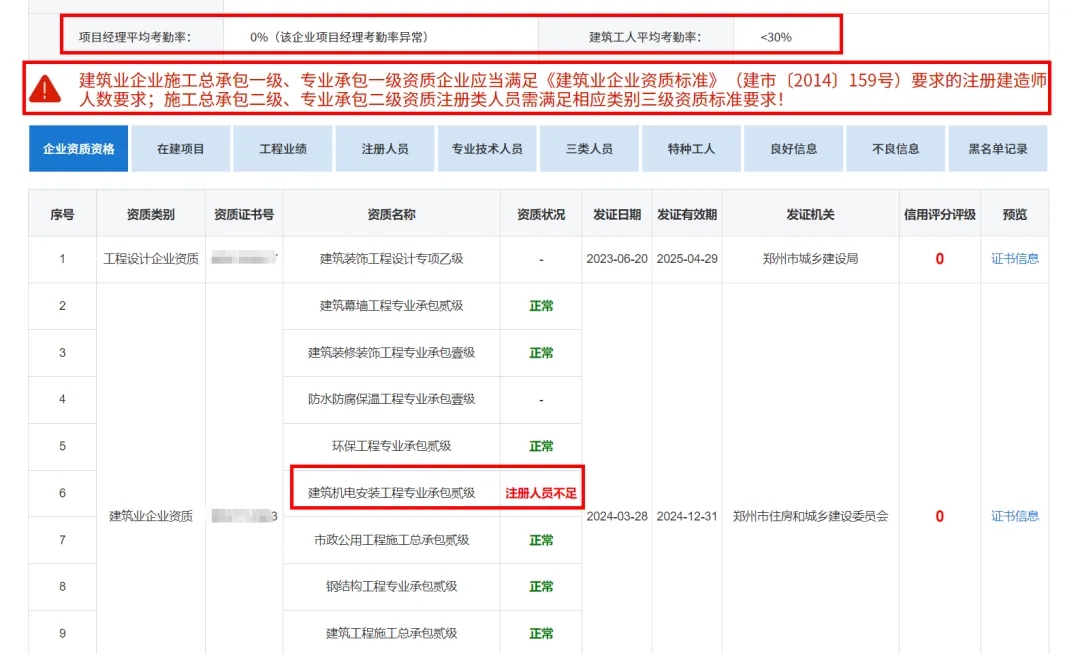
Task: Switch to the 在建项目 tab
Action: coord(181,149)
